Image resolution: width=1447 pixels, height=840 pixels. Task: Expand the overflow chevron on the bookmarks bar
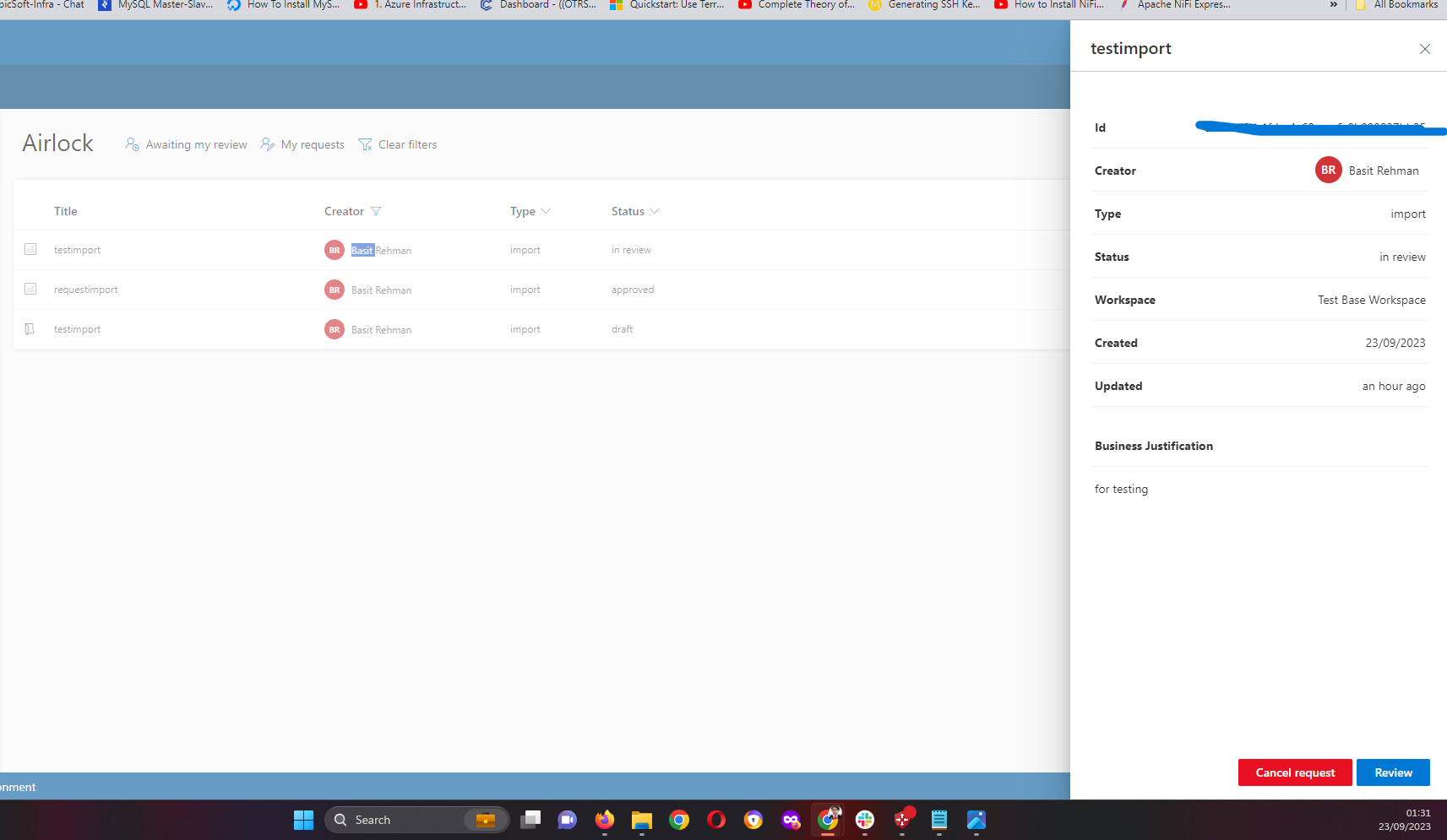(1333, 5)
